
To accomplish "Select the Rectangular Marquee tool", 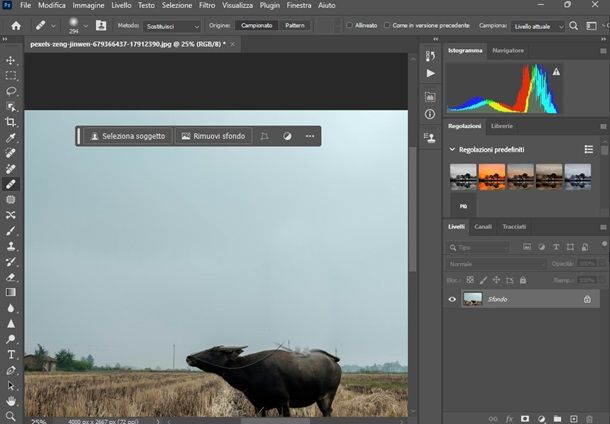I will pos(11,75).
